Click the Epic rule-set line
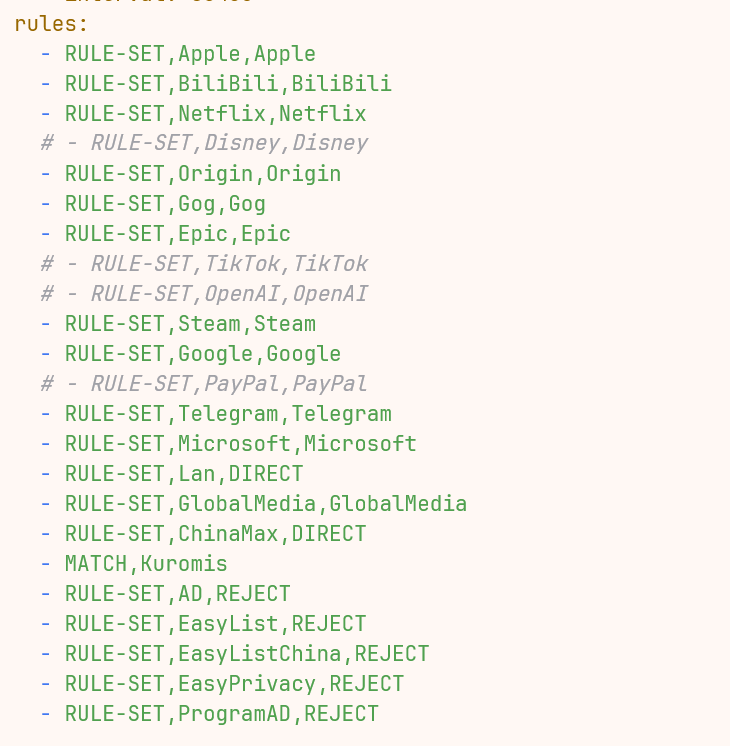The height and width of the screenshot is (746, 730). point(166,234)
